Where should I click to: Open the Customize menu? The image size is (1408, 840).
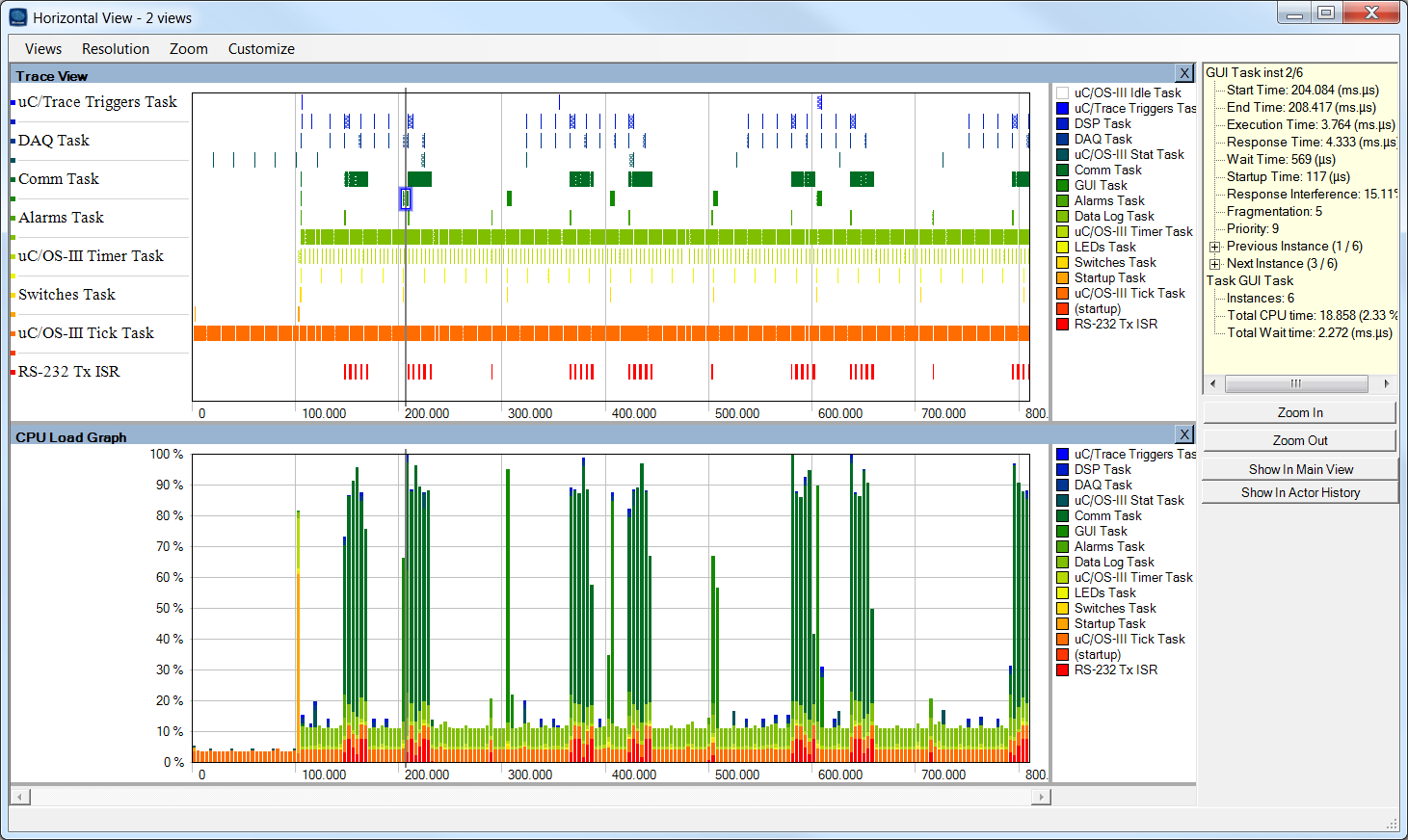tap(261, 49)
